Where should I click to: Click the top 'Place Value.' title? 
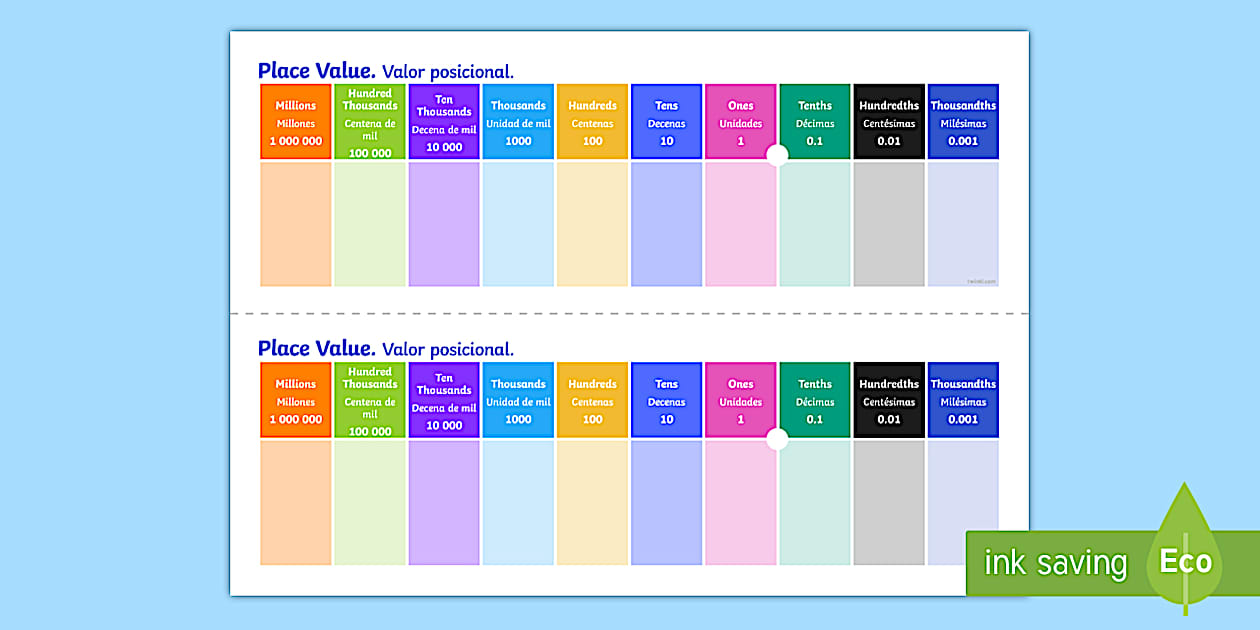click(x=316, y=71)
